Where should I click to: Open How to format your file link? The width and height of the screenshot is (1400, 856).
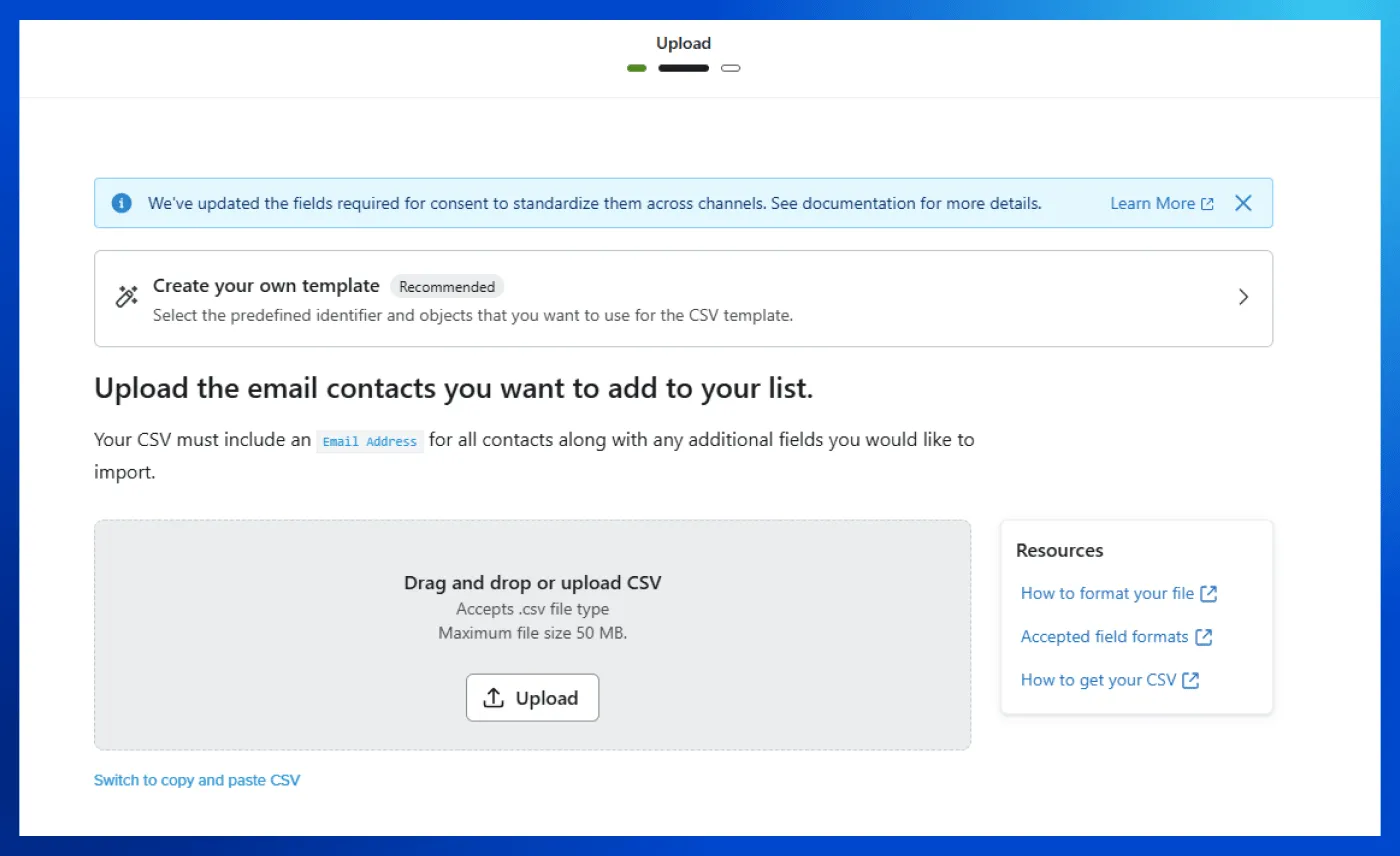pos(1107,593)
